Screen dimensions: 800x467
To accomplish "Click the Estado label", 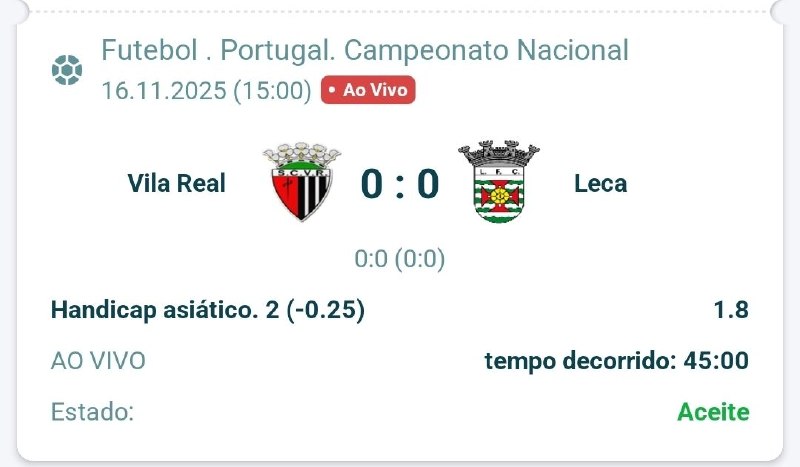I will pos(92,411).
